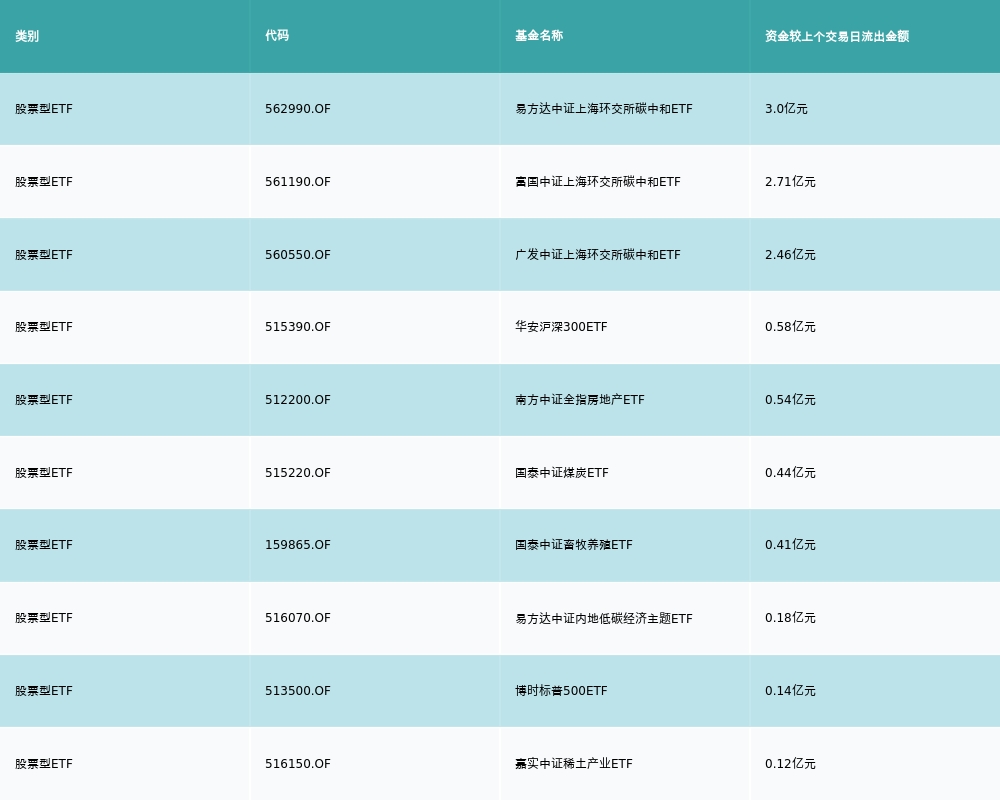Click the 0.18亿元 outflow value
This screenshot has width=1000, height=800.
pos(790,618)
